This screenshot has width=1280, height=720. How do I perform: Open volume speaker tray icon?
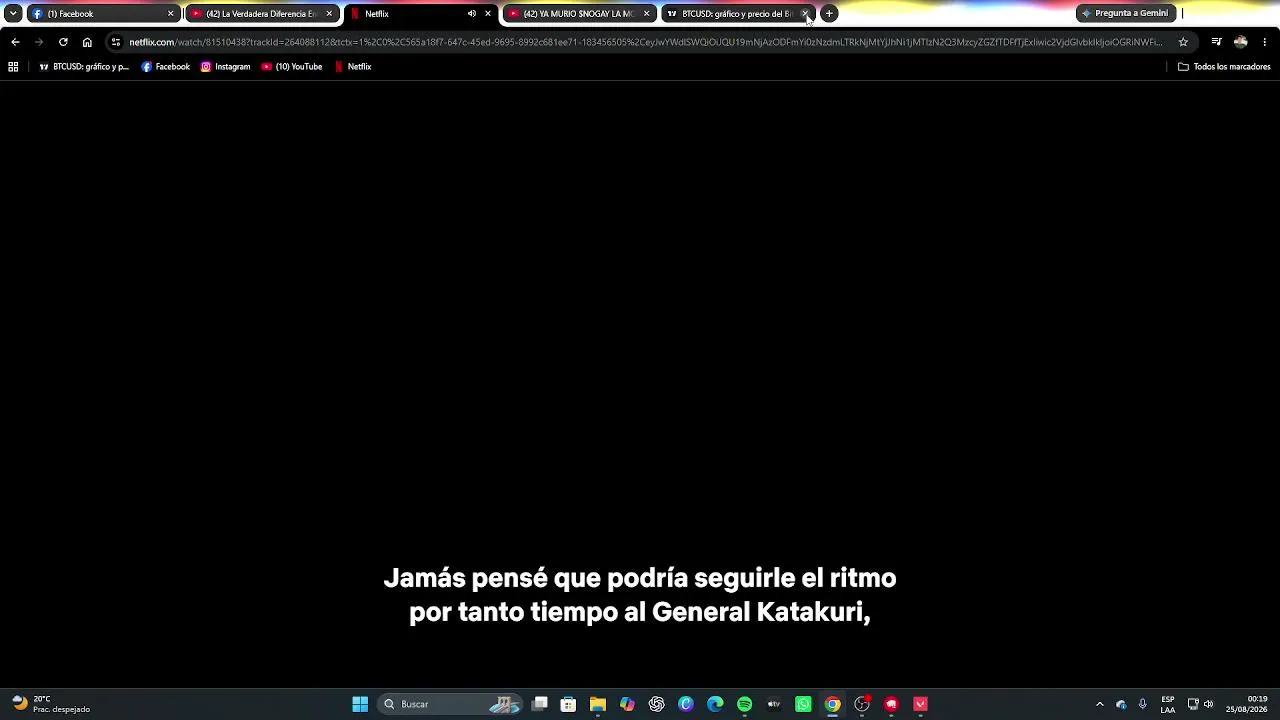[1208, 704]
